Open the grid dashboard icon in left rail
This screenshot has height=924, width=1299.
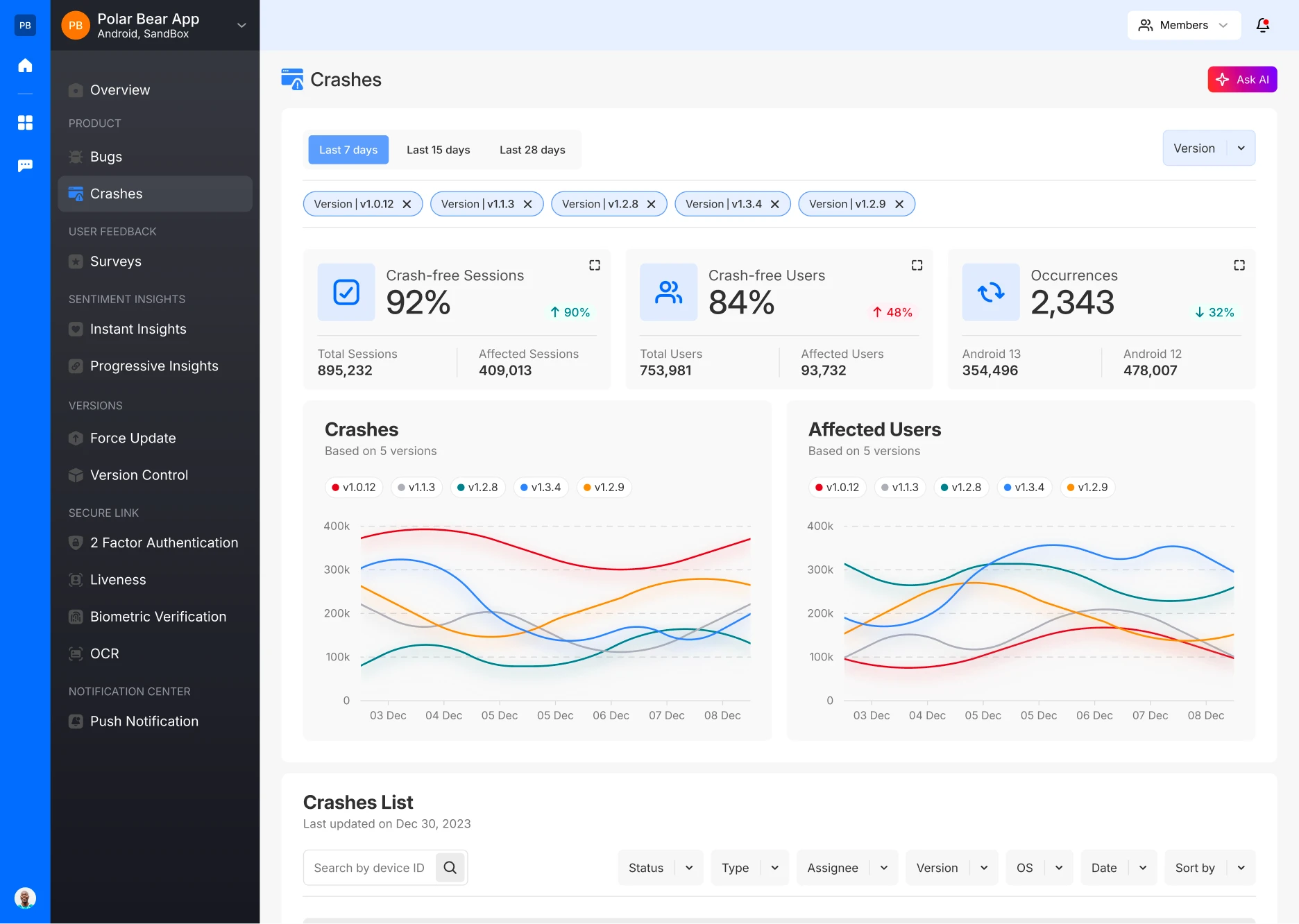pyautogui.click(x=25, y=123)
